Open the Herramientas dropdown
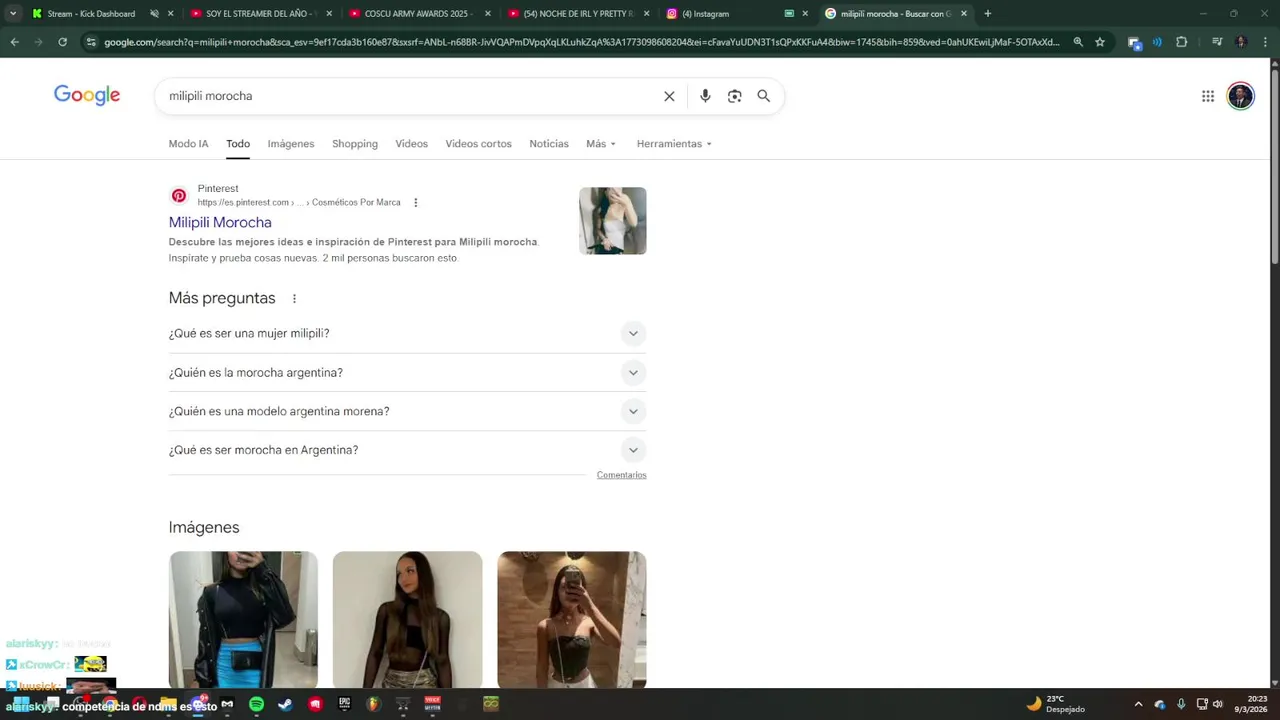The height and width of the screenshot is (720, 1280). pos(674,144)
